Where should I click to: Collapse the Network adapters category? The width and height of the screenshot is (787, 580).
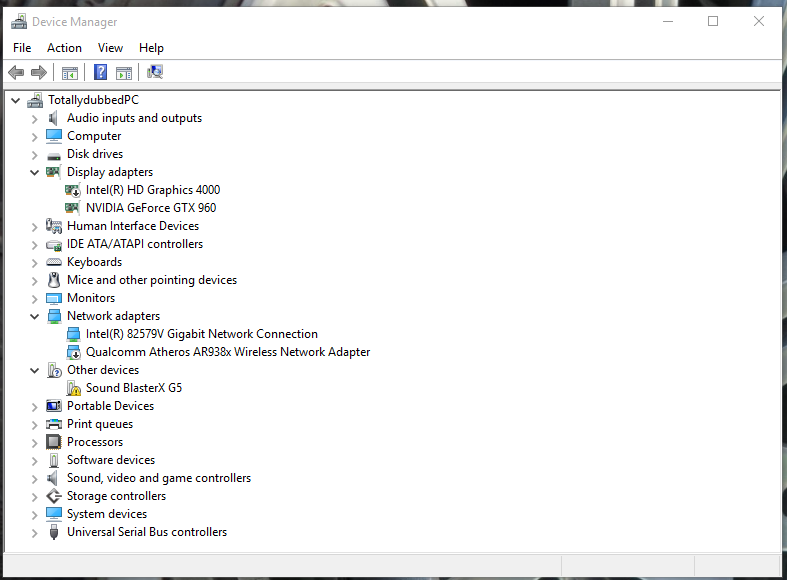coord(35,316)
